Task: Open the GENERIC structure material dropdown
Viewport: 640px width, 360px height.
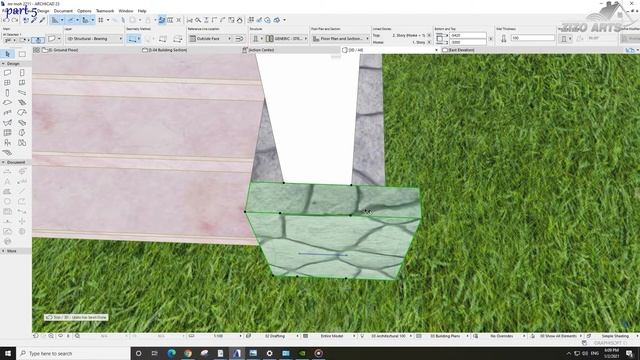Action: (287, 39)
